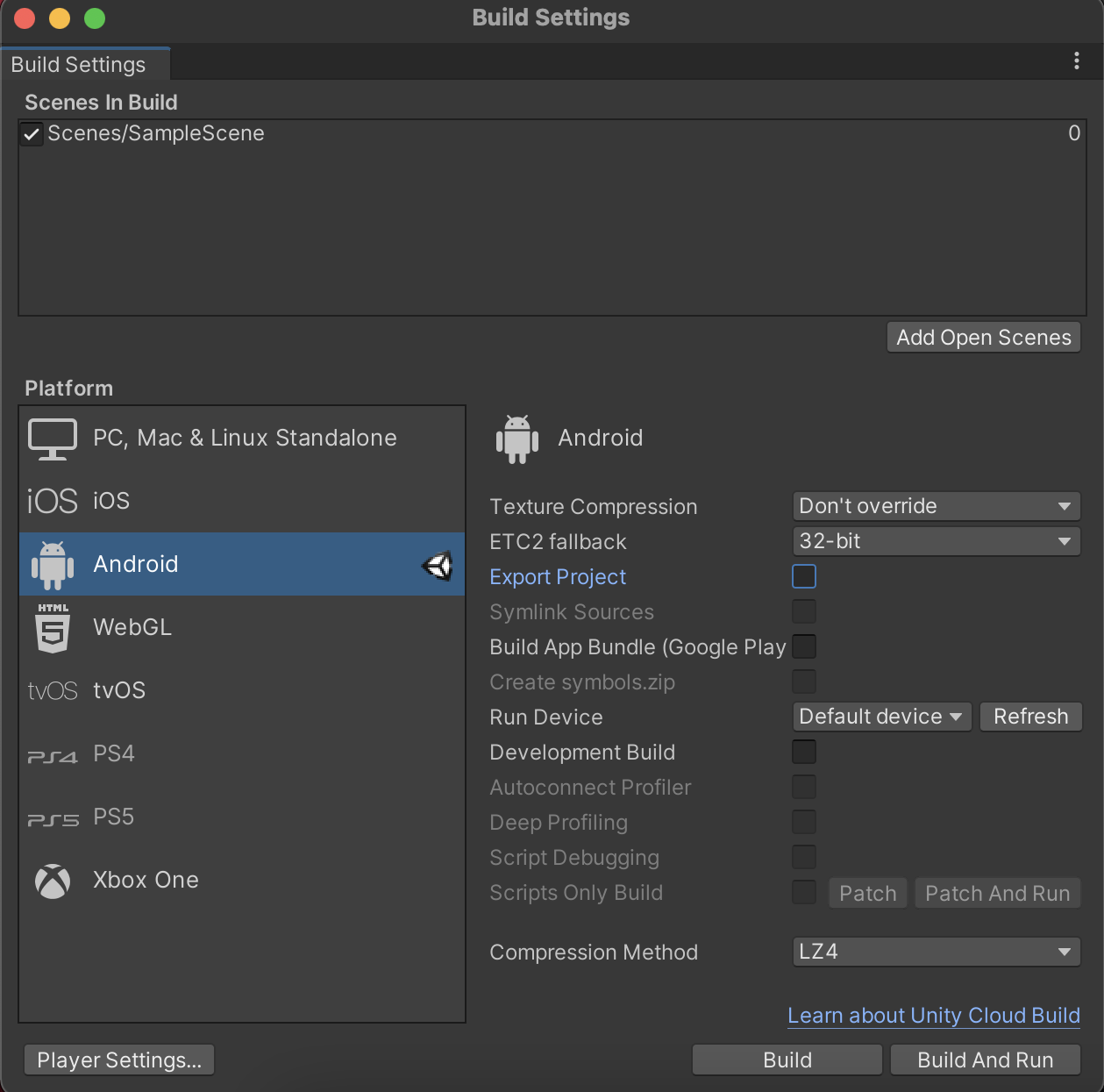1104x1092 pixels.
Task: Open Run Device Default device dropdown
Action: pos(881,717)
